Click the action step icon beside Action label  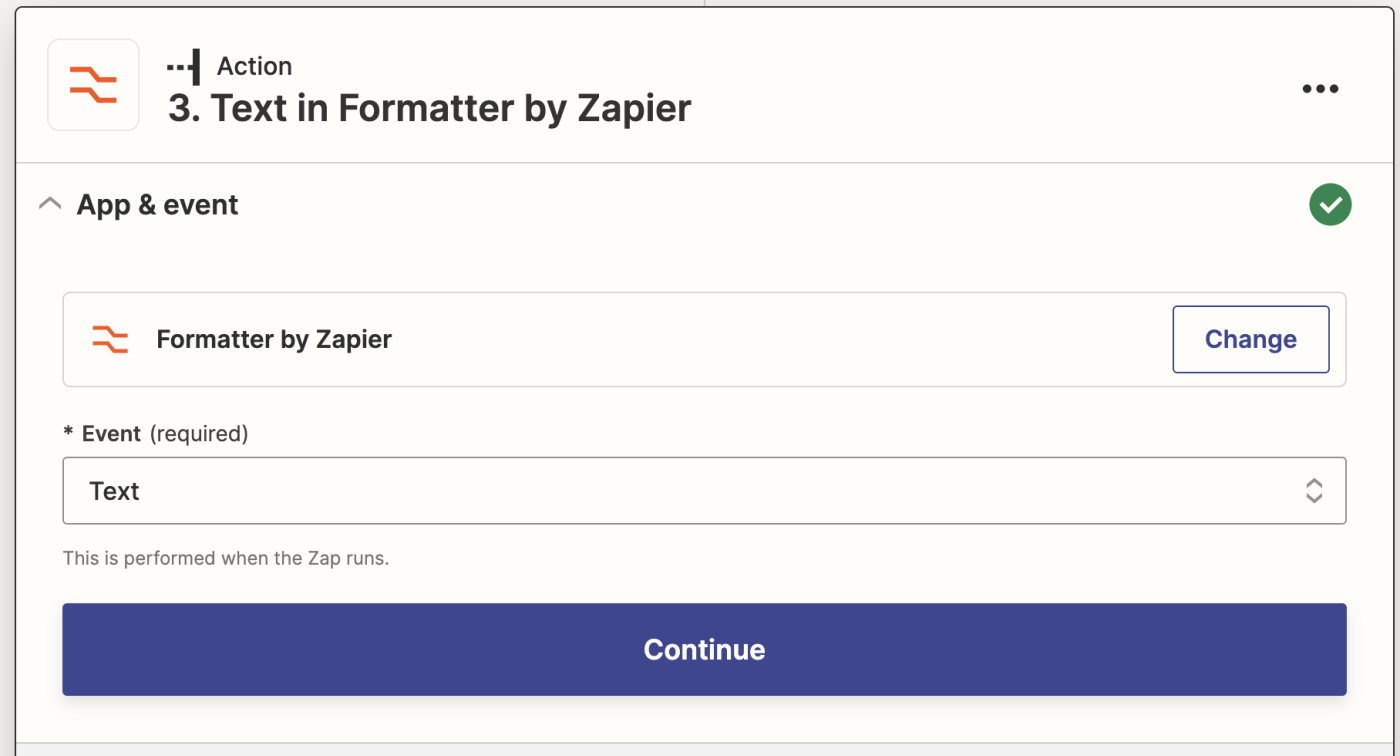[x=184, y=67]
